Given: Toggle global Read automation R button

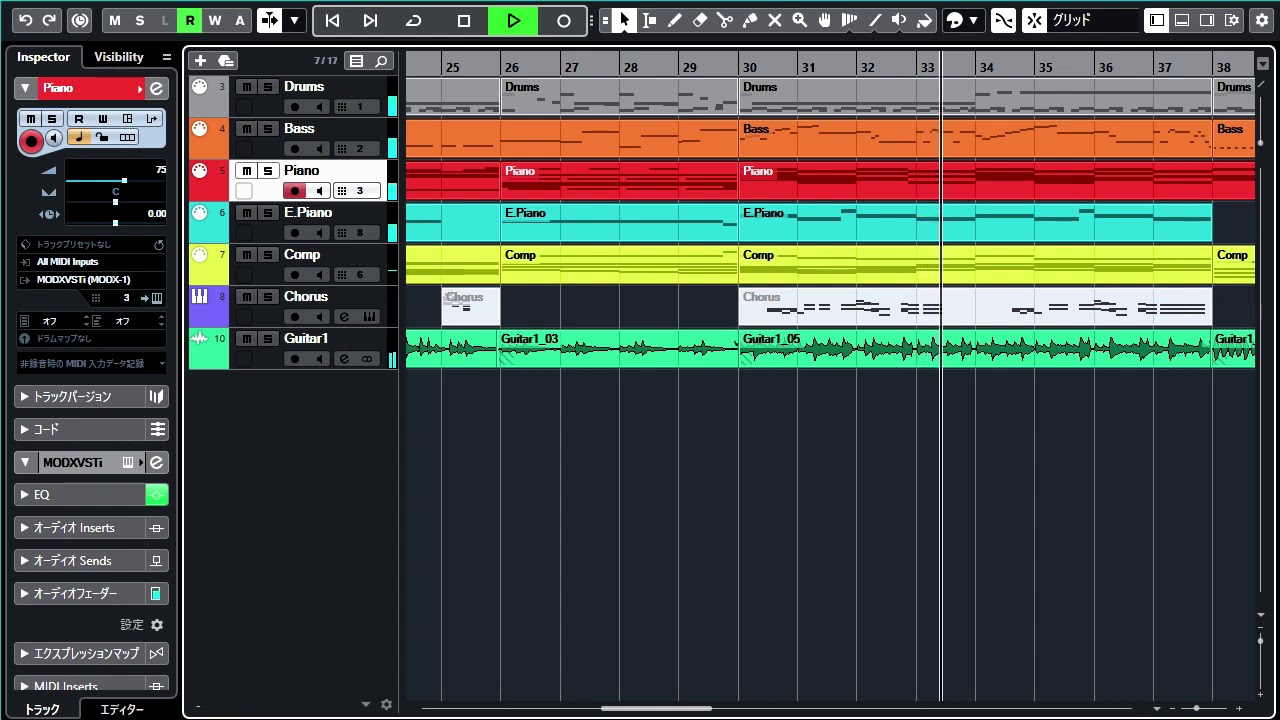Looking at the screenshot, I should click(190, 20).
